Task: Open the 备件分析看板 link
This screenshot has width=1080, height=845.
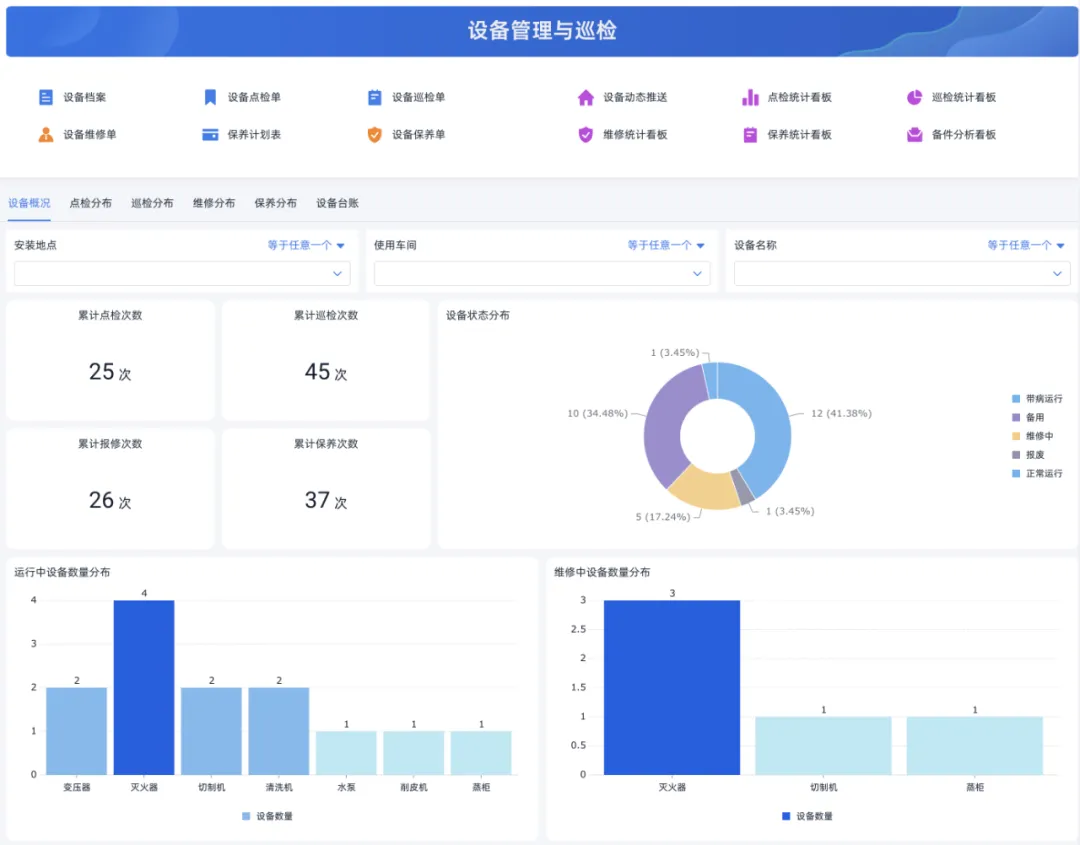Action: click(x=963, y=134)
